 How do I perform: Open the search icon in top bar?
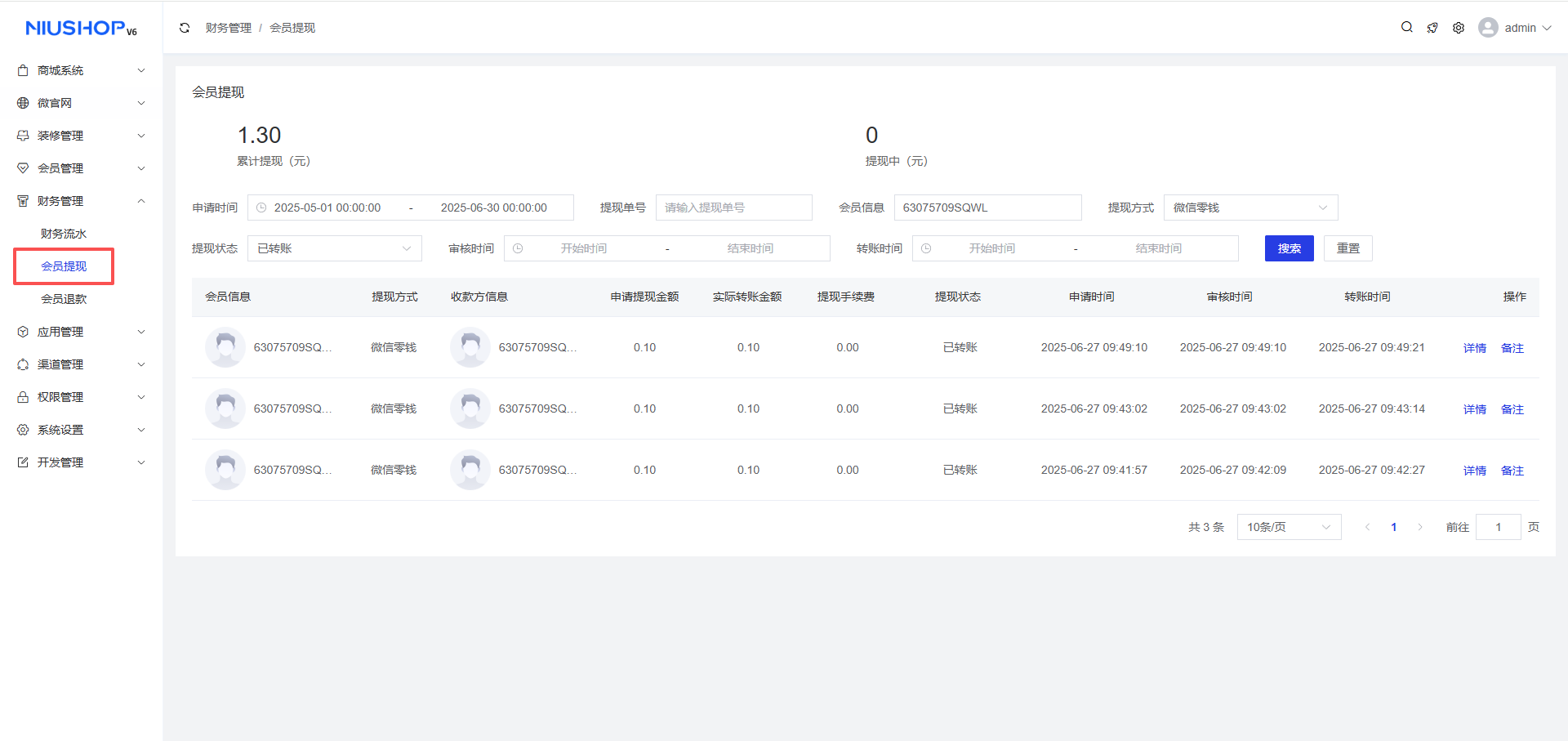pyautogui.click(x=1406, y=27)
